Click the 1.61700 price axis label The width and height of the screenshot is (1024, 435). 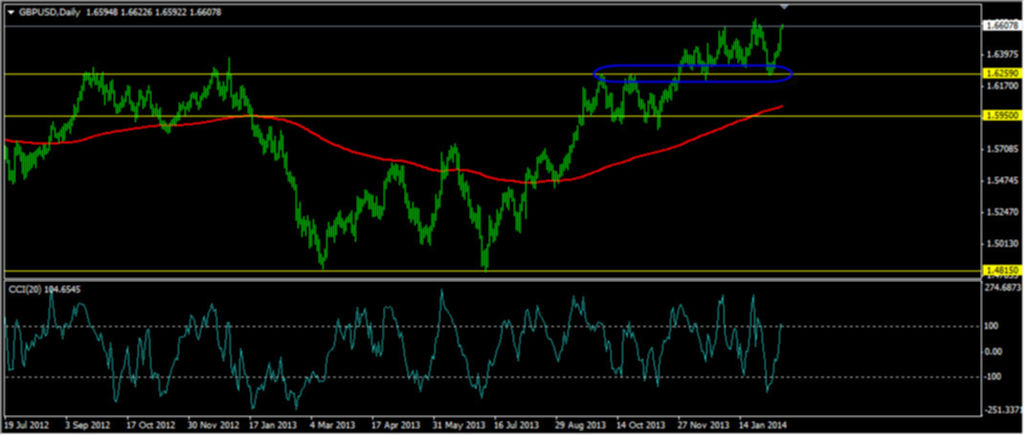click(x=1003, y=86)
